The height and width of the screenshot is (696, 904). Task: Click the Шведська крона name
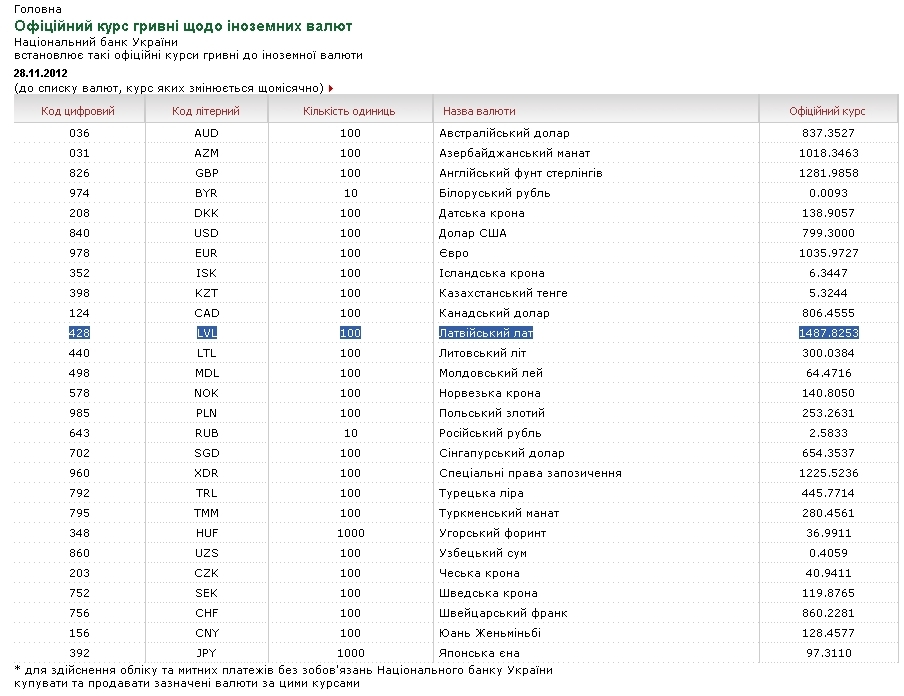[x=488, y=593]
